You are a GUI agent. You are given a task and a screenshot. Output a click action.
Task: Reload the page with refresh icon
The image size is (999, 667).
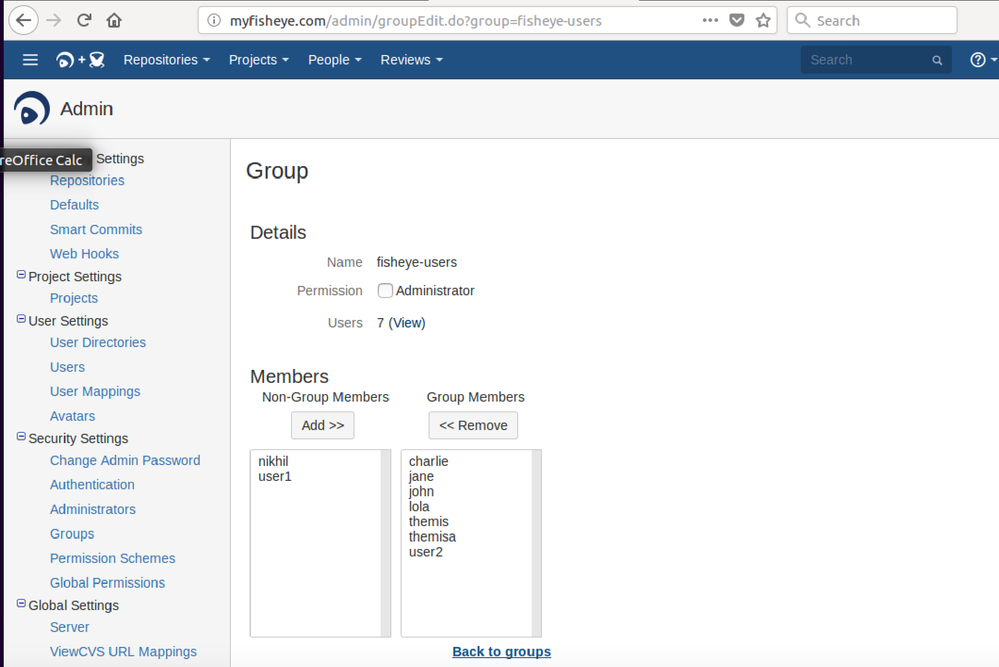(x=84, y=20)
